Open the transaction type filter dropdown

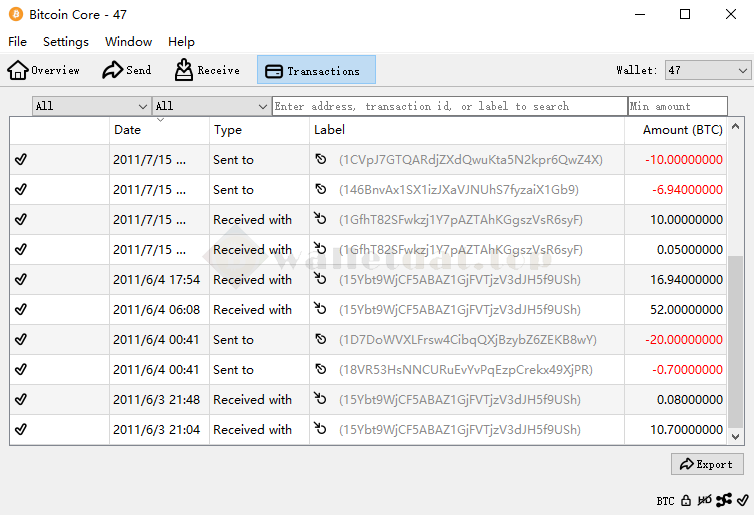pyautogui.click(x=211, y=106)
